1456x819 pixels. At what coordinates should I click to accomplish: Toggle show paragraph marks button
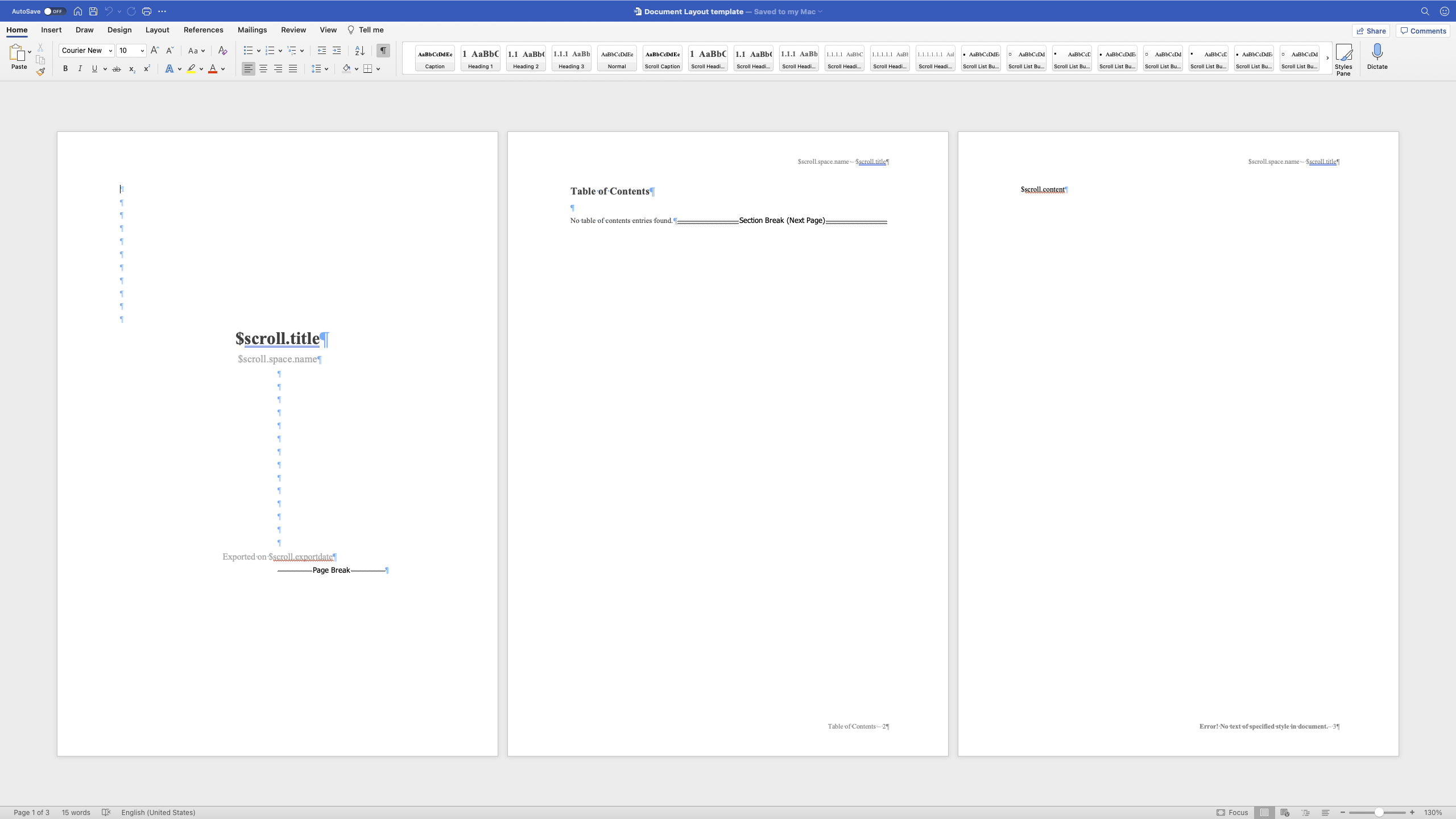[383, 51]
